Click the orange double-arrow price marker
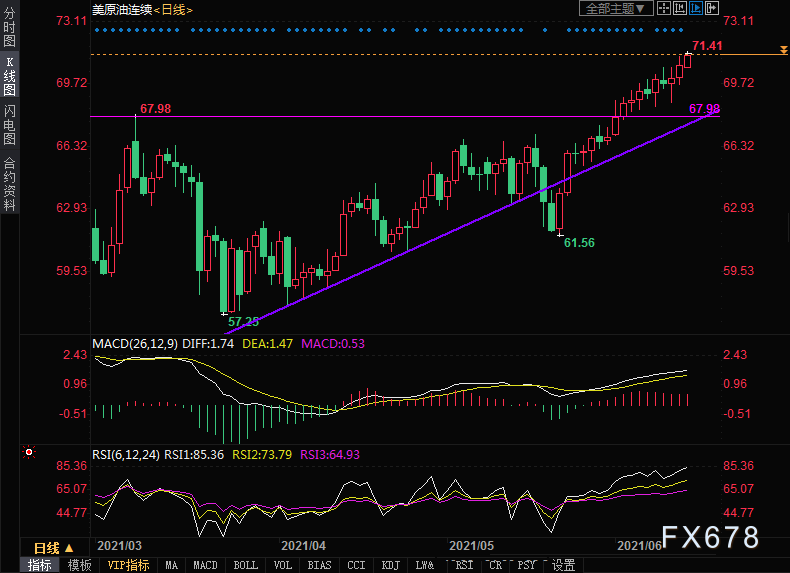The image size is (790, 573). coord(783,50)
